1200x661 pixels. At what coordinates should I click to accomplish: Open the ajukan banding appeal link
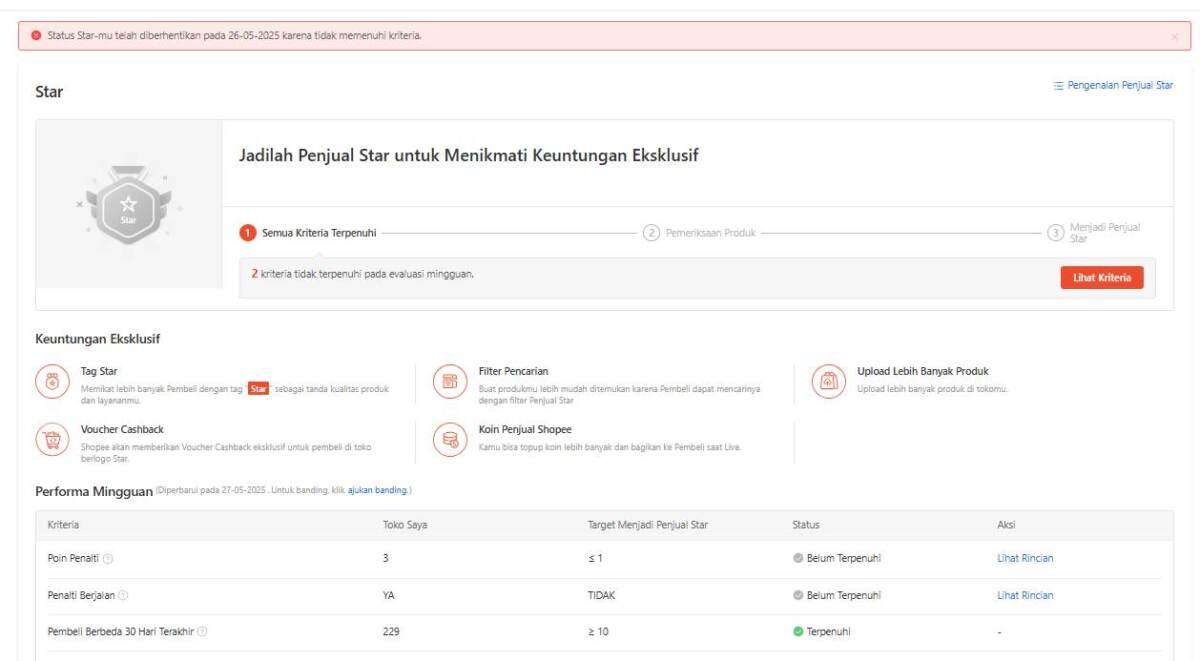click(x=378, y=490)
